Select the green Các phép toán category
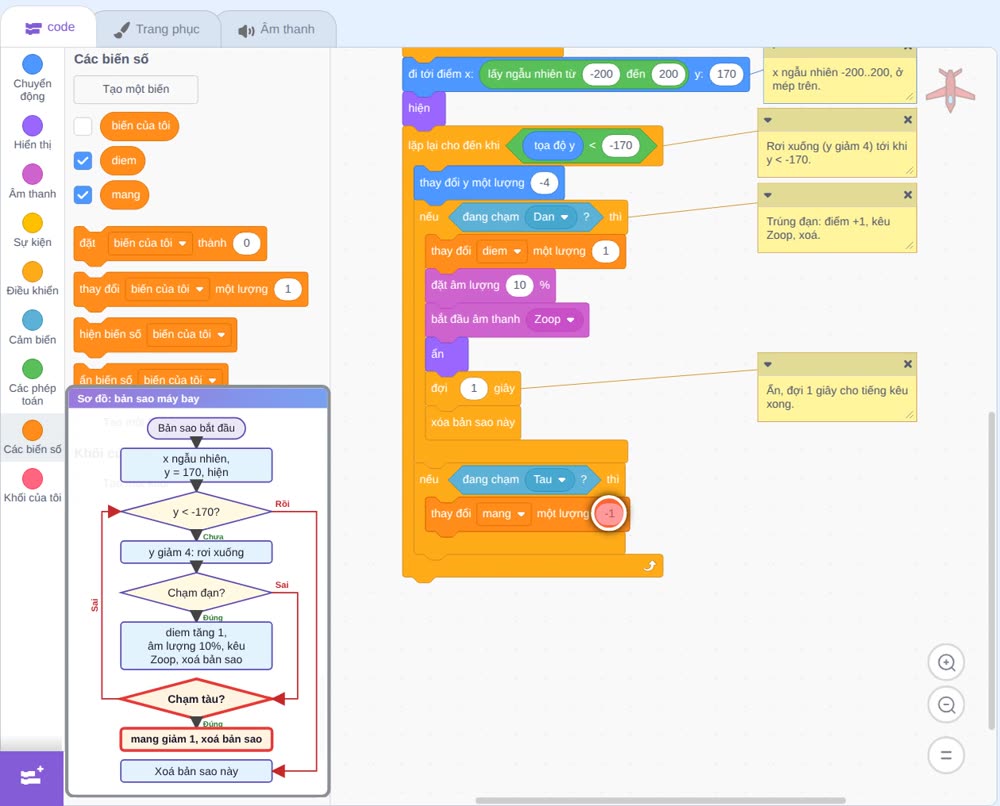 pos(33,369)
